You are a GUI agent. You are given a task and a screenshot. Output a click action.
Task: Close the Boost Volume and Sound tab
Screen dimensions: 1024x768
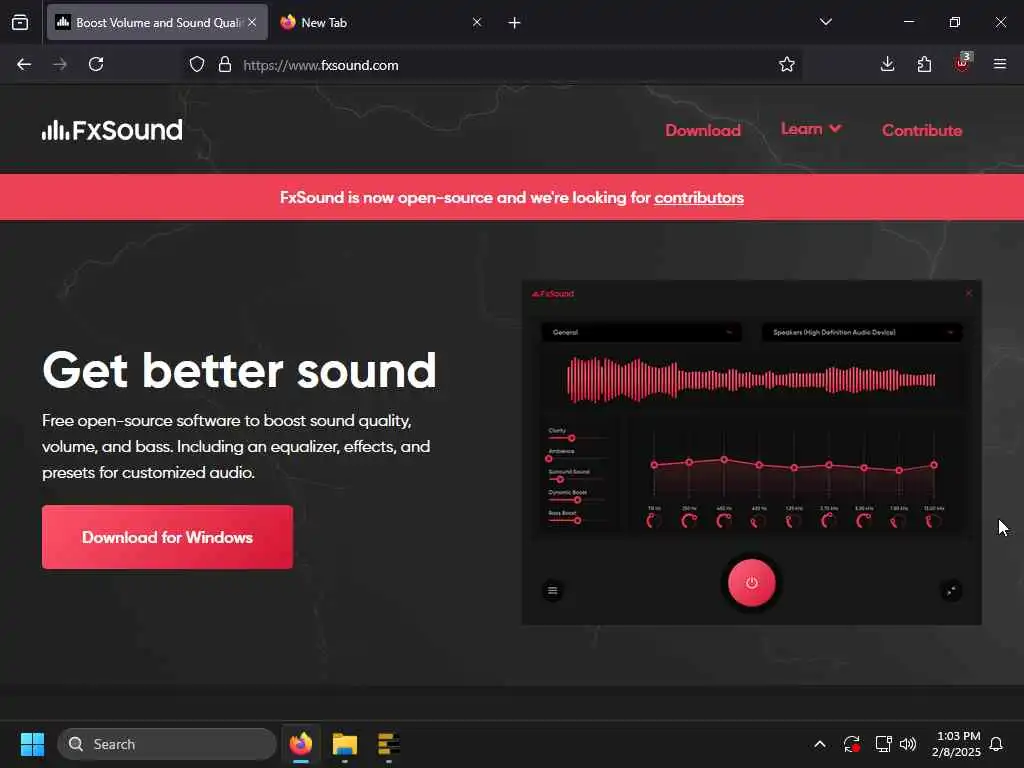252,23
